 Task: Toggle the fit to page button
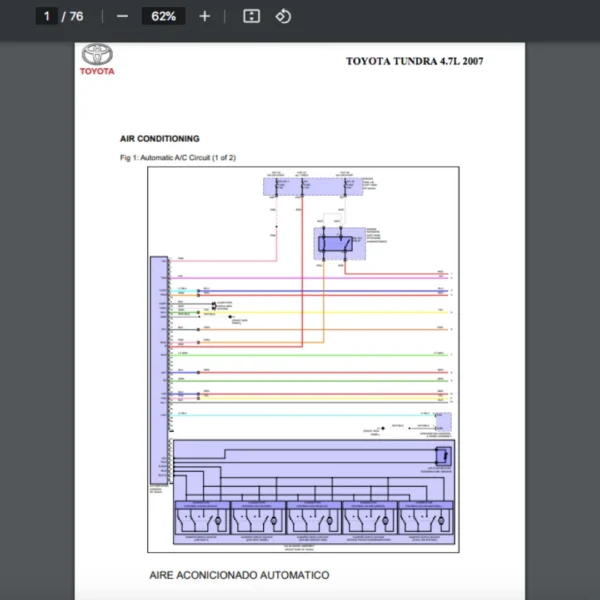[252, 16]
